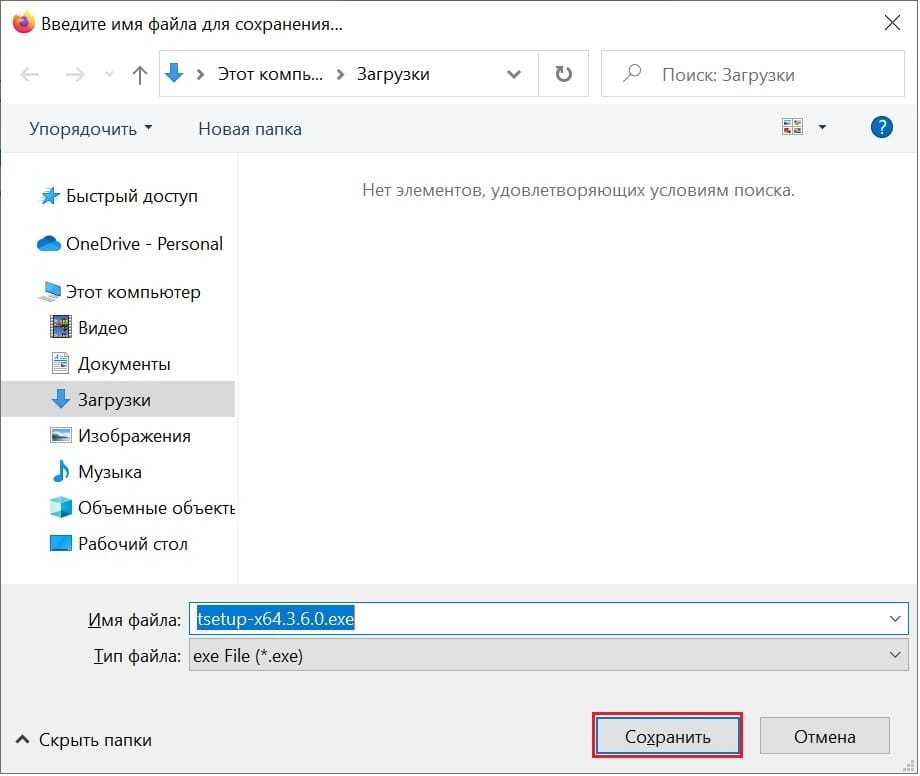
Task: Open OneDrive - Personal in sidebar
Action: click(143, 244)
